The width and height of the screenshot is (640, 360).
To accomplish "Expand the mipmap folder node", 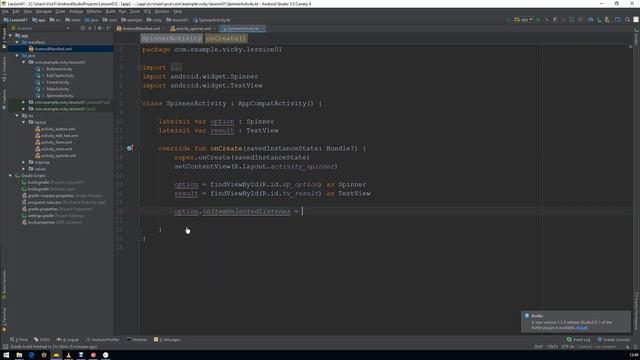I will (x=24, y=162).
